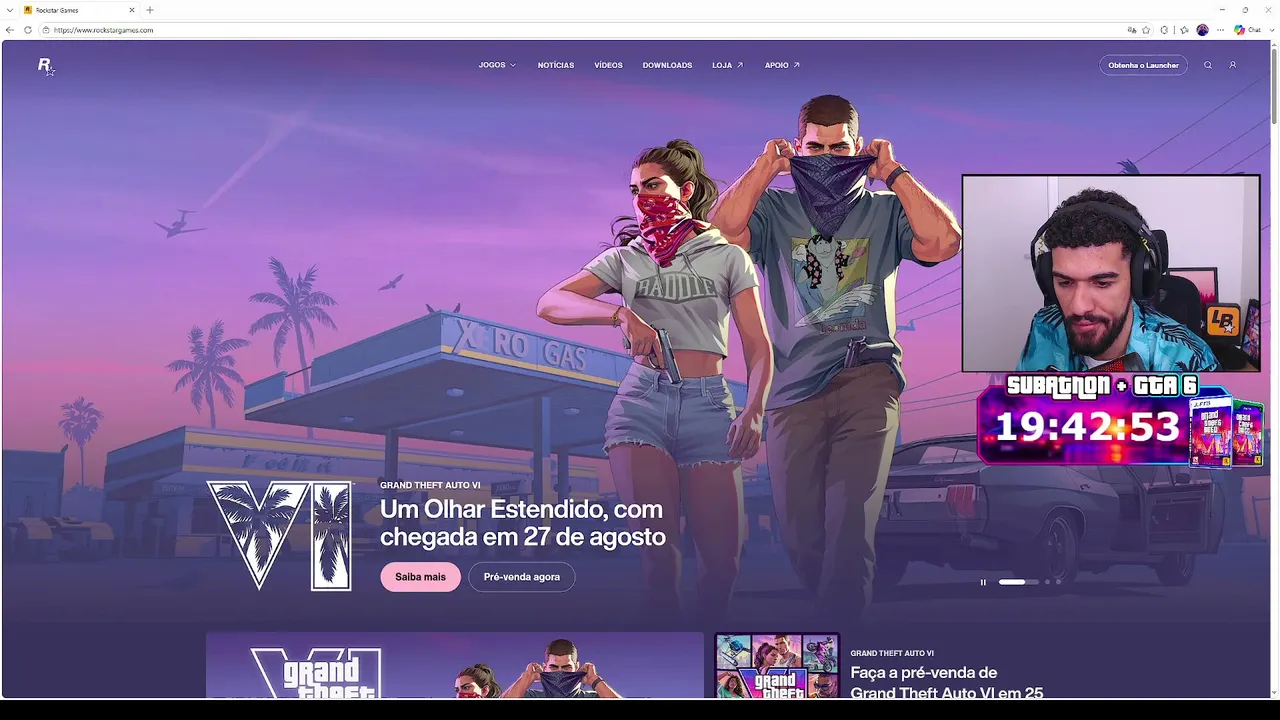Image resolution: width=1280 pixels, height=720 pixels.
Task: Add this page to favorites star
Action: (1146, 30)
